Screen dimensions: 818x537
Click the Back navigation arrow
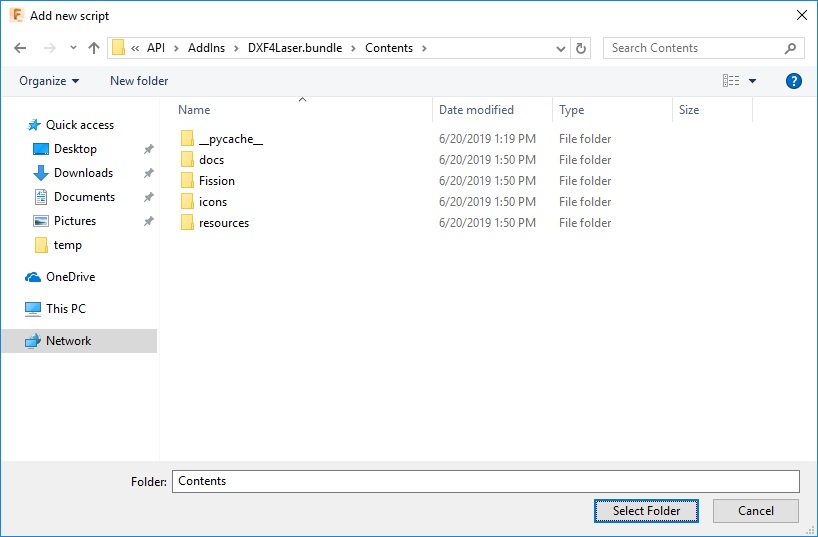[x=22, y=48]
